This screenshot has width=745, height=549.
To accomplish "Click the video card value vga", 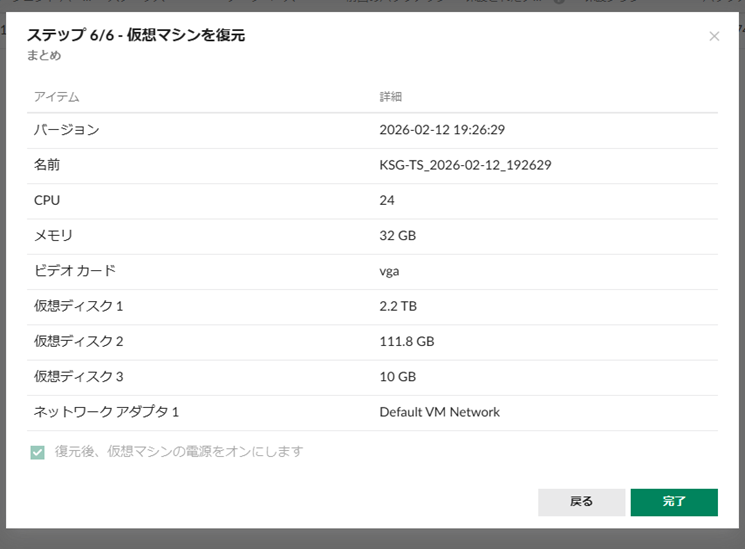I will 390,271.
